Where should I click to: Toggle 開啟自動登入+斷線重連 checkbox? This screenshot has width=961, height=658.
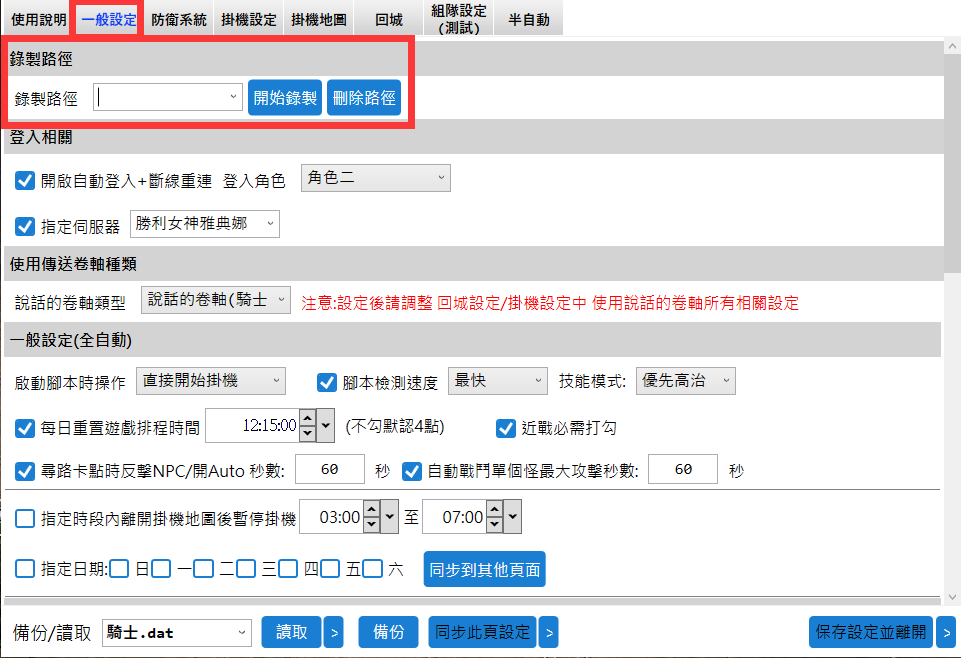26,181
